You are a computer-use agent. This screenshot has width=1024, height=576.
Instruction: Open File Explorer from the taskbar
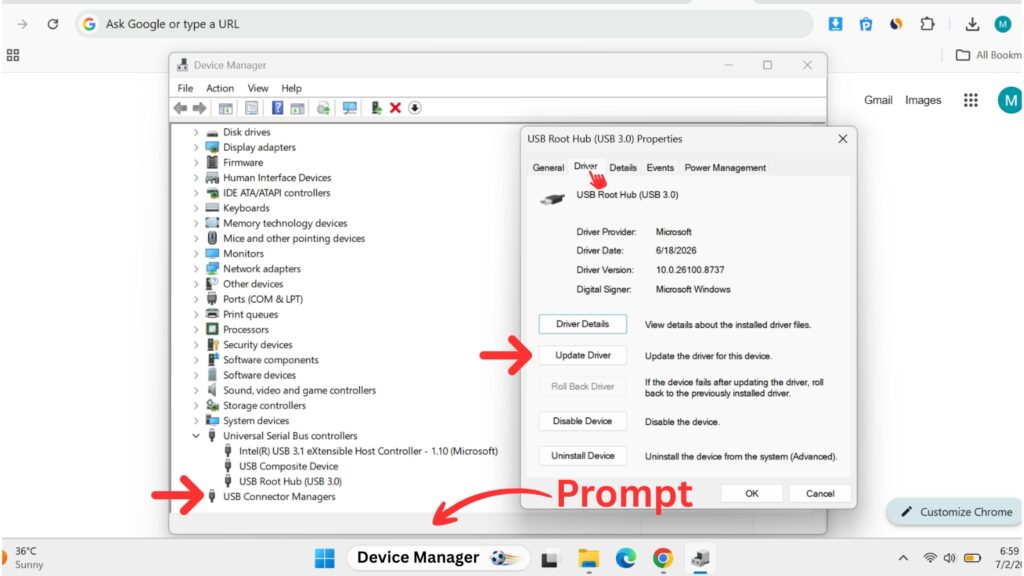[588, 558]
